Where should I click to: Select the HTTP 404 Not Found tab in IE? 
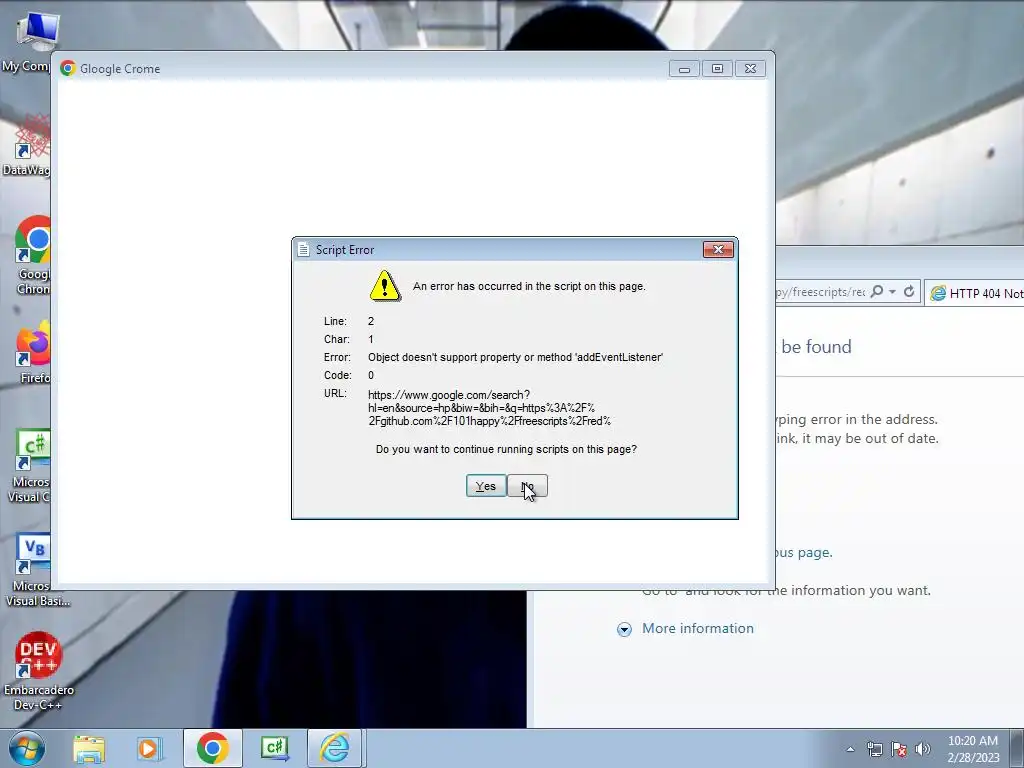(x=975, y=293)
